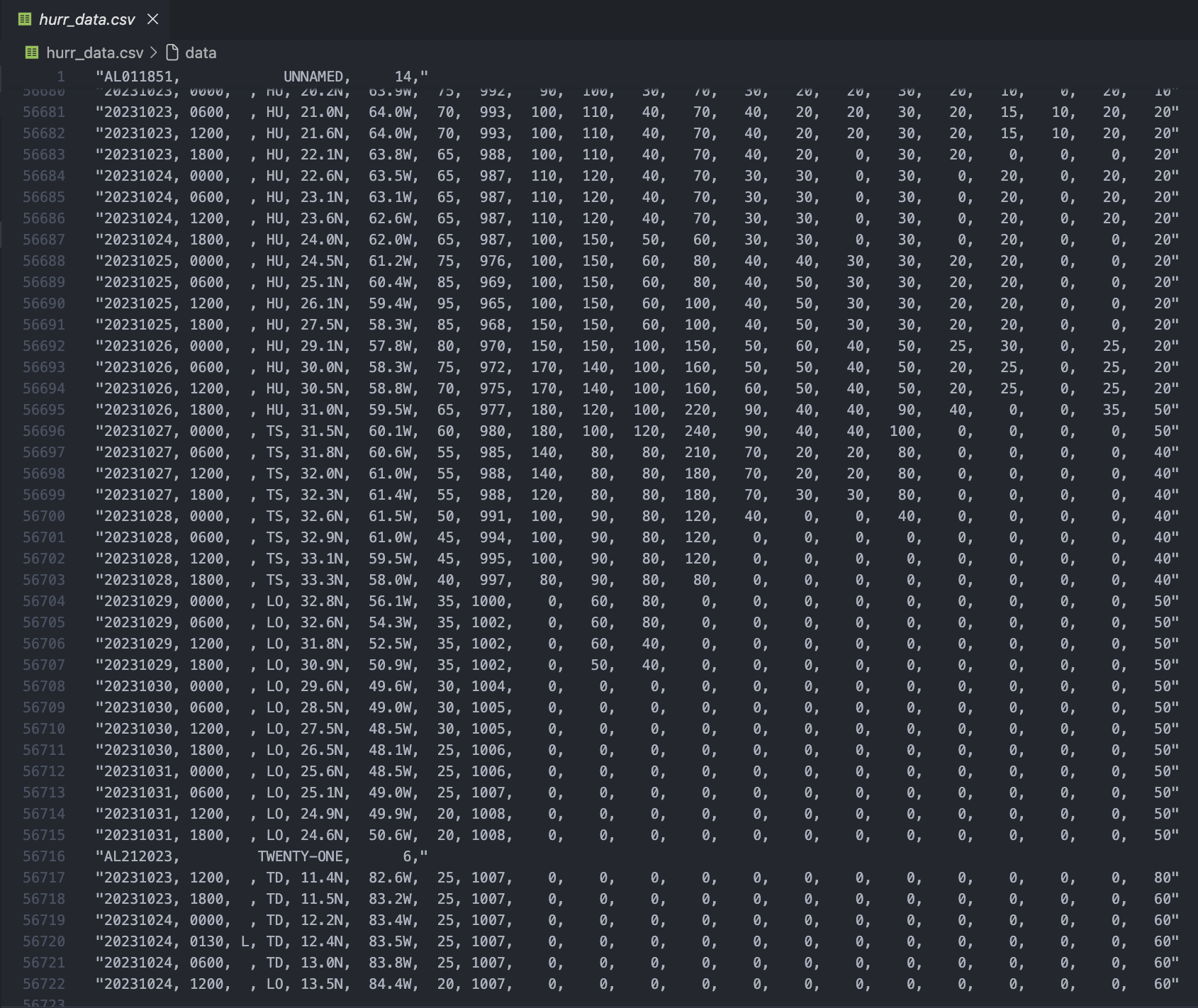Click the spreadsheet icon on the hurr_data.csv tab
1198x1008 pixels.
click(25, 19)
